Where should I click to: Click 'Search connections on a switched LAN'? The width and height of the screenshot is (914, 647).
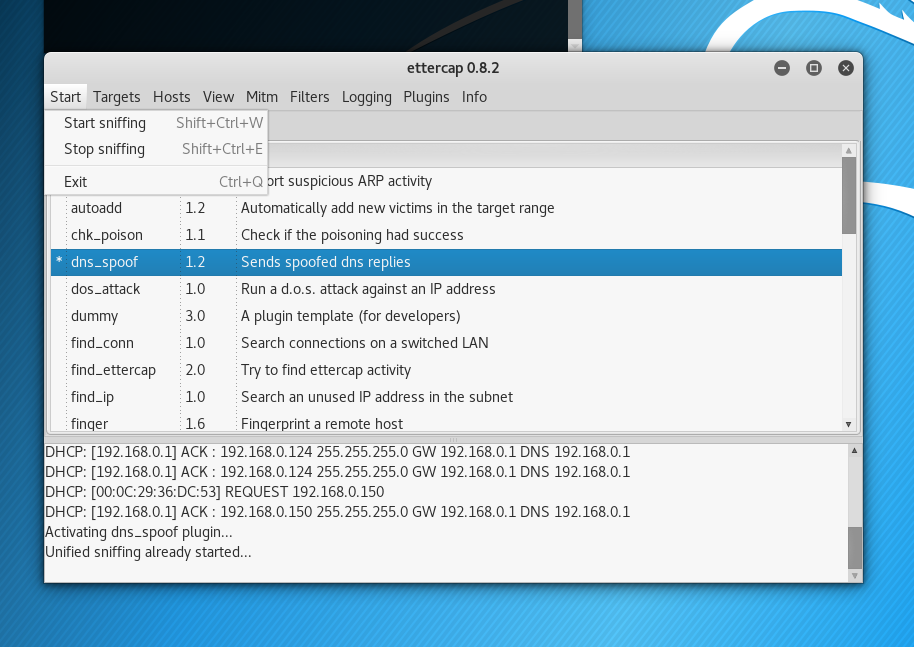(365, 343)
